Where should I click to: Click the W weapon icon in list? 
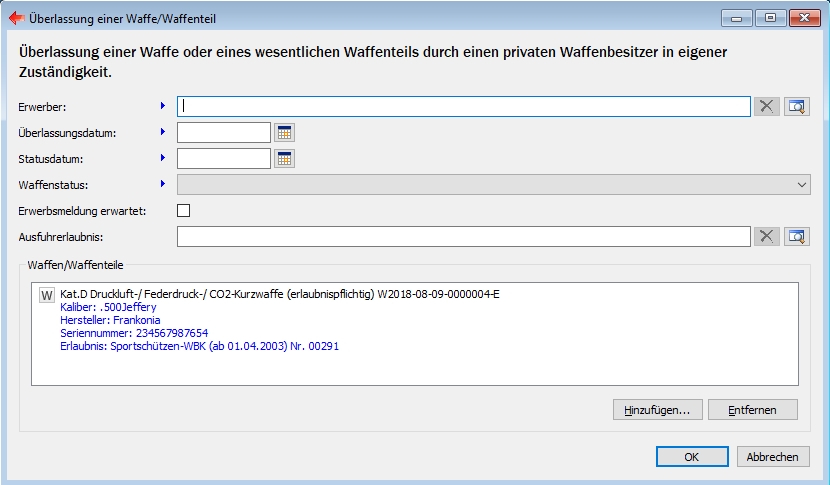(x=46, y=295)
